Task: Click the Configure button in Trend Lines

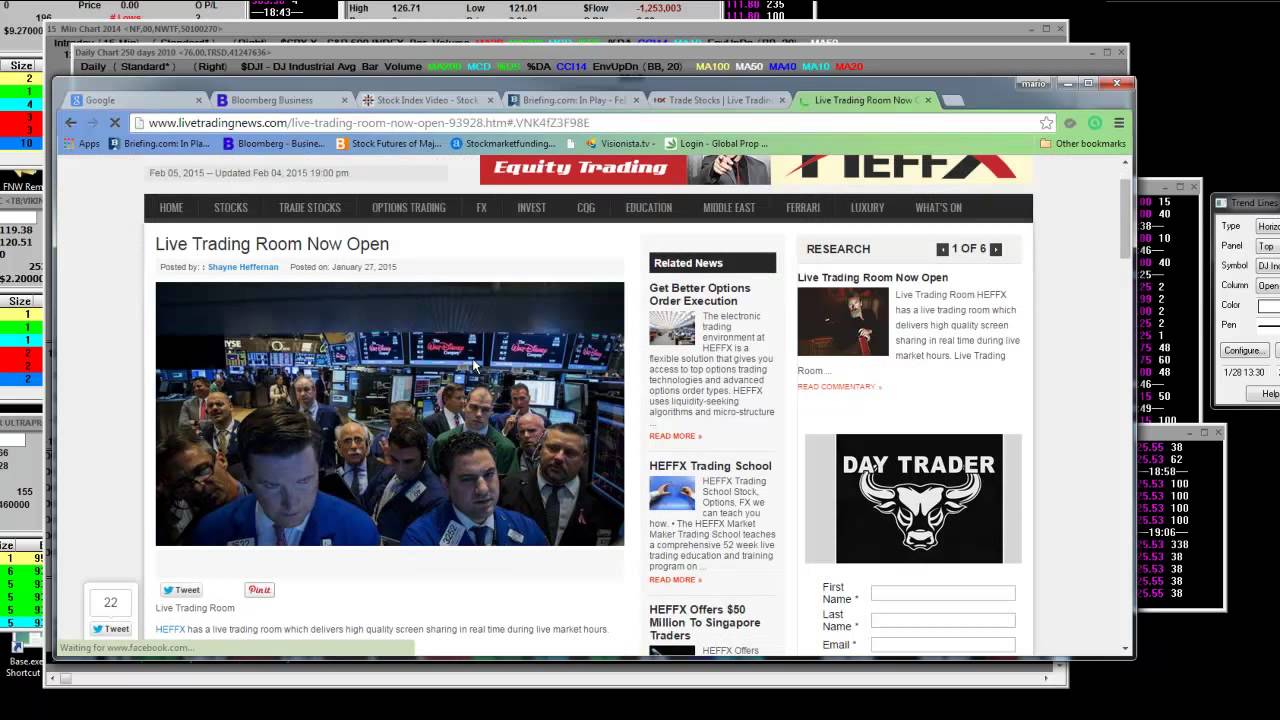Action: pos(1244,351)
